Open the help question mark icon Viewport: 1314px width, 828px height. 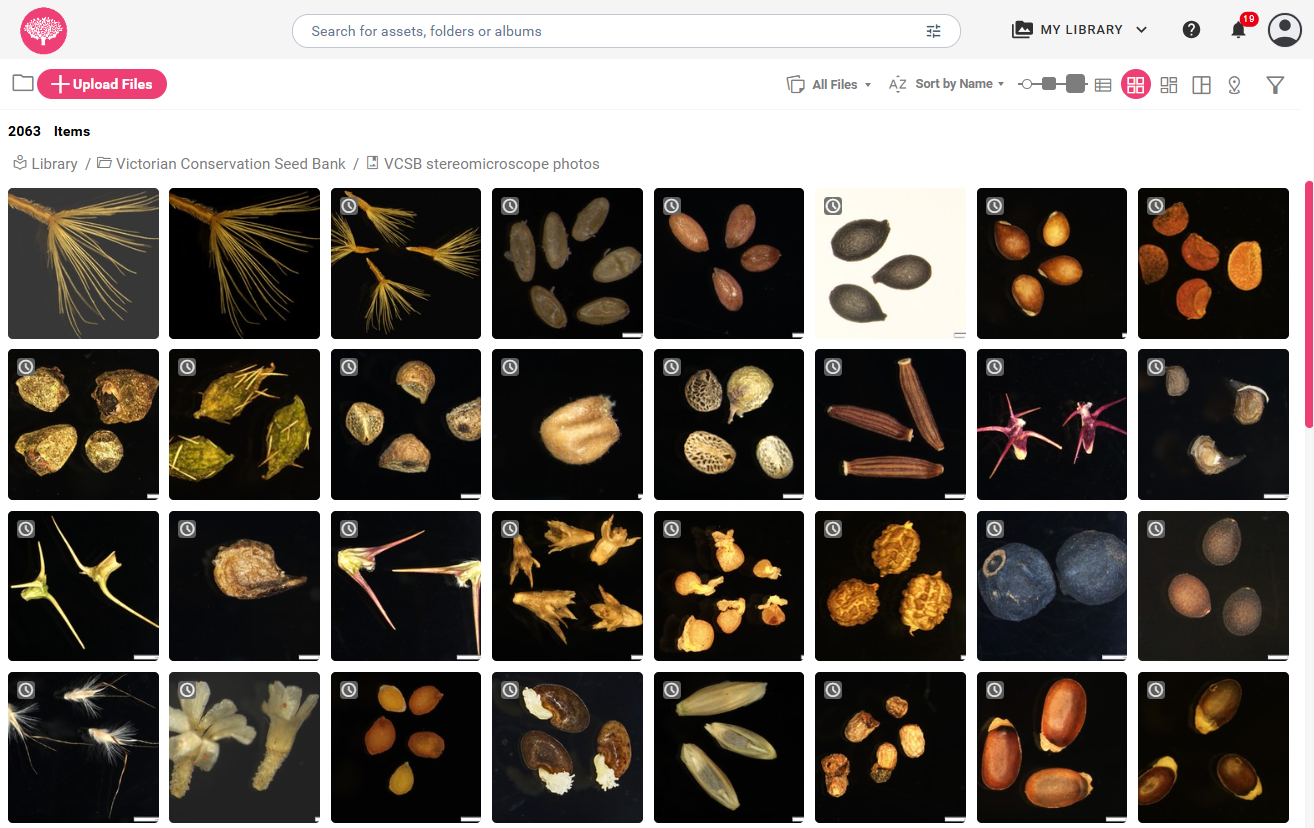point(1191,30)
